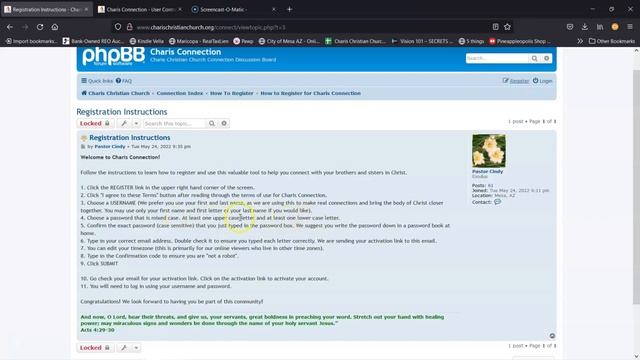Open a new tab with the plus button
Image resolution: width=640 pixels, height=360 pixels.
click(x=289, y=9)
